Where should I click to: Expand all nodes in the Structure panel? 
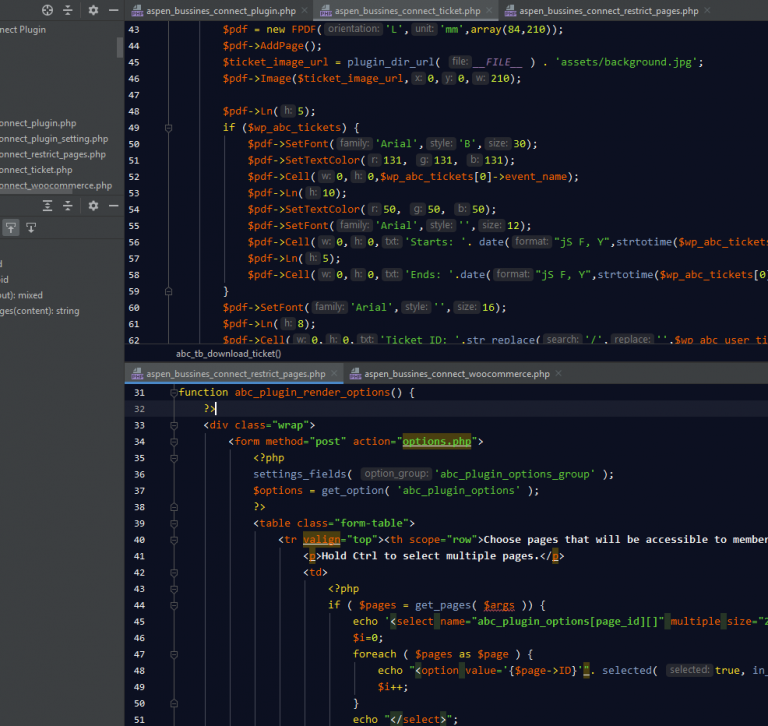(x=47, y=206)
